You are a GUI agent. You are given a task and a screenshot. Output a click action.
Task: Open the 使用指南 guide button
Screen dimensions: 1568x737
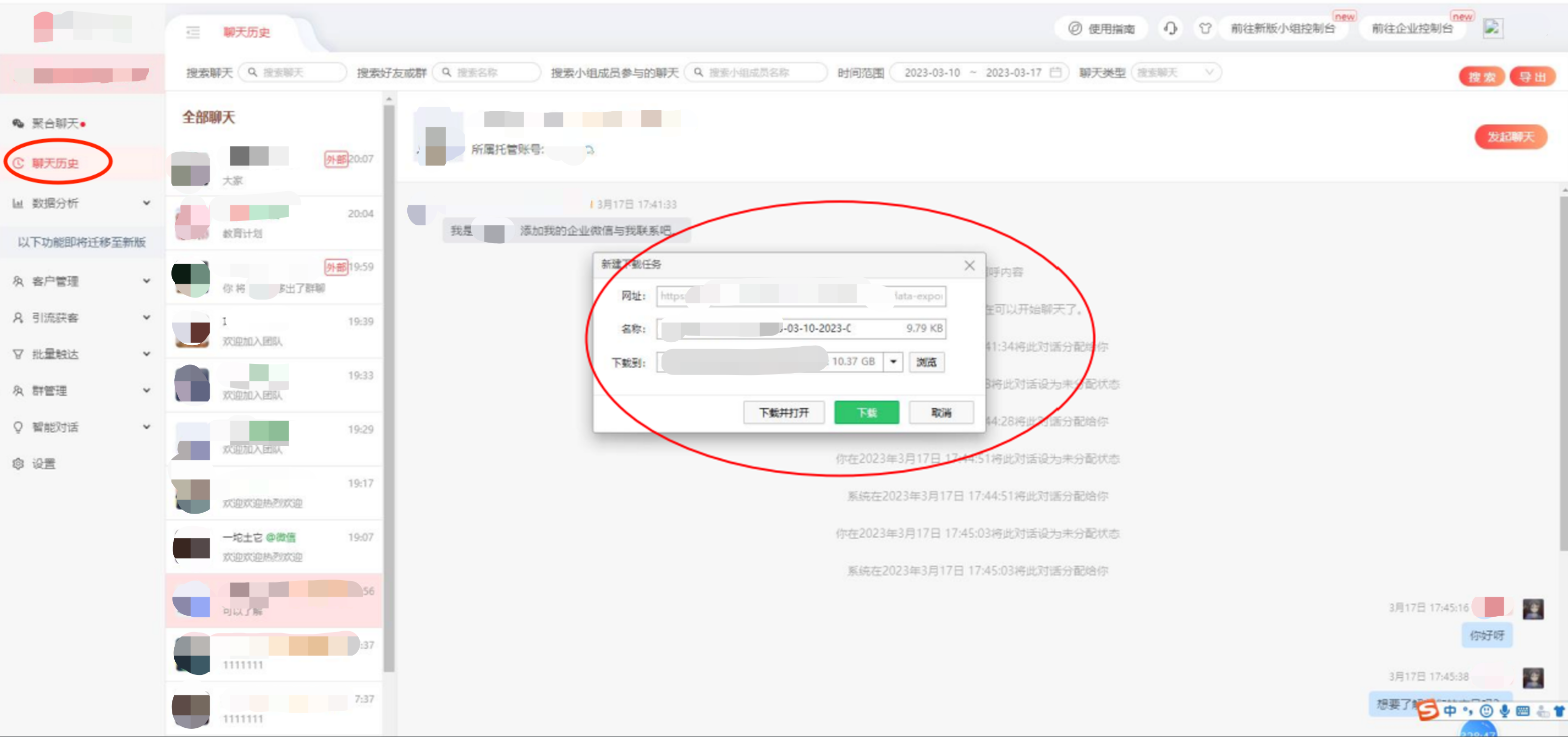pos(1101,28)
